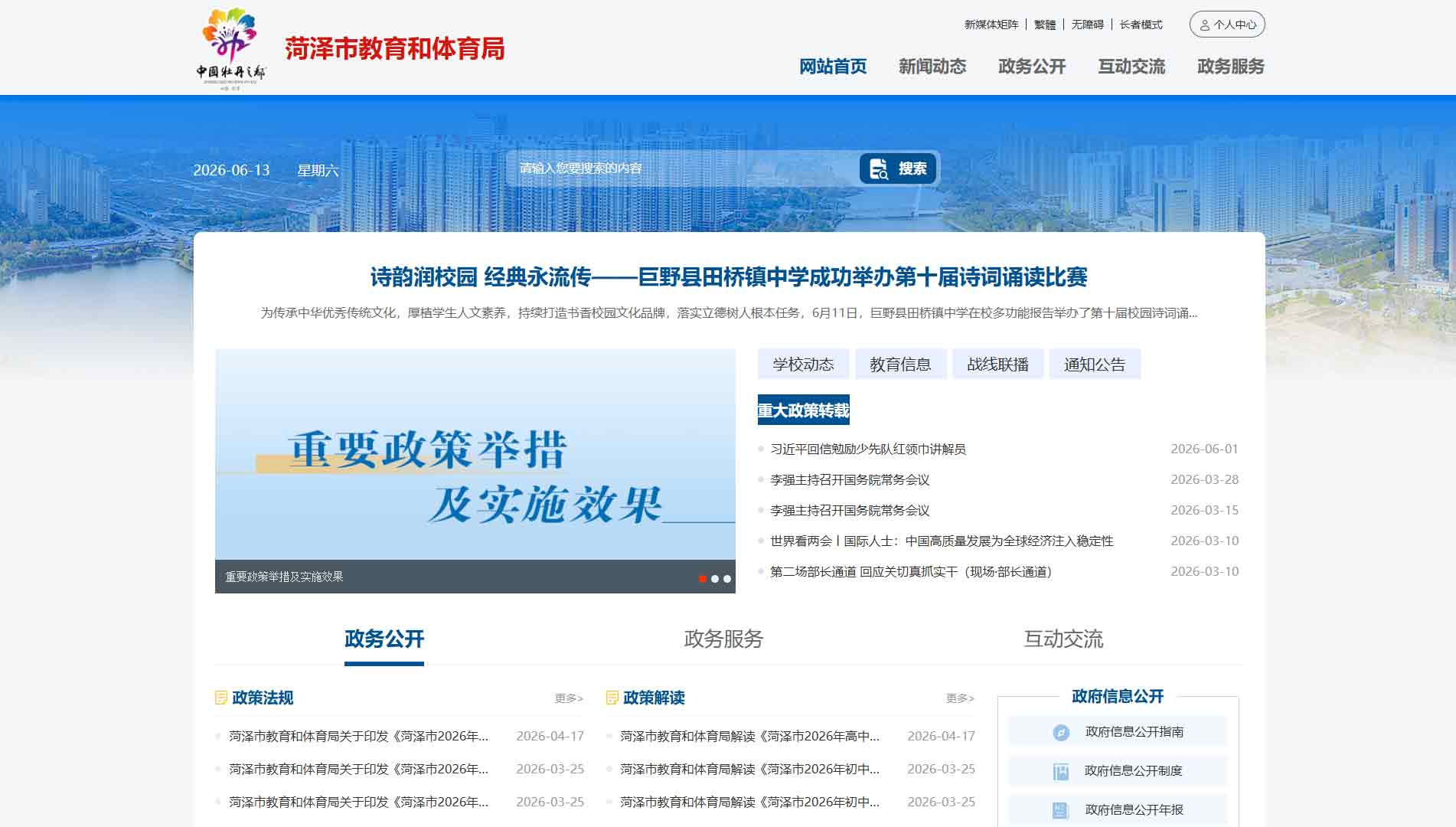The width and height of the screenshot is (1456, 827).
Task: Open the 政务公开 top navigation item
Action: tap(1032, 67)
